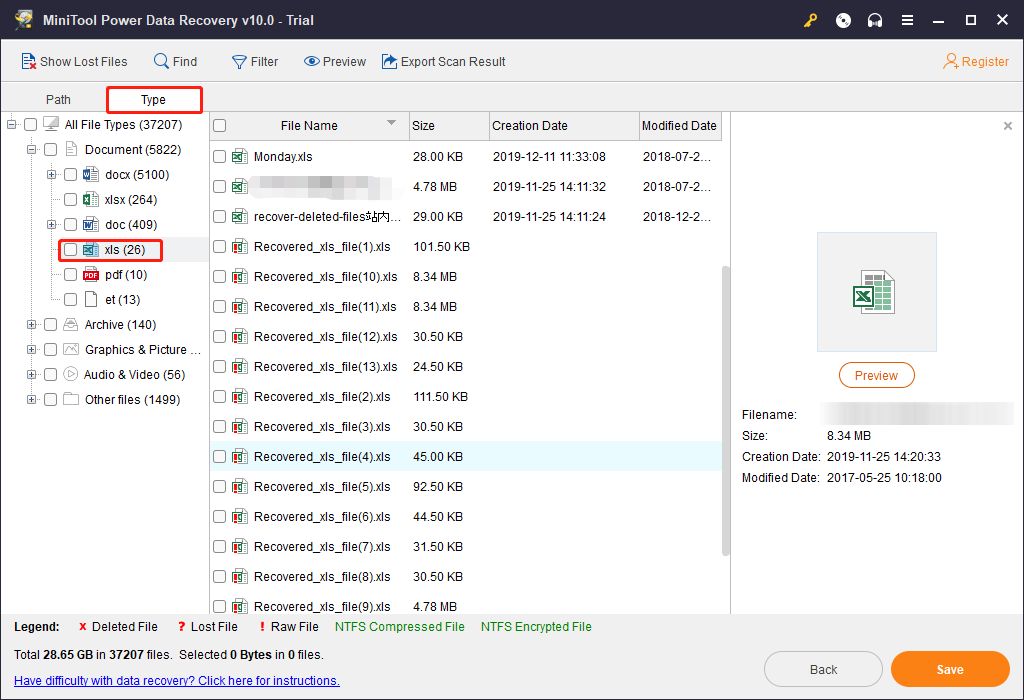Select the xlsx (264) tree item

pos(131,199)
